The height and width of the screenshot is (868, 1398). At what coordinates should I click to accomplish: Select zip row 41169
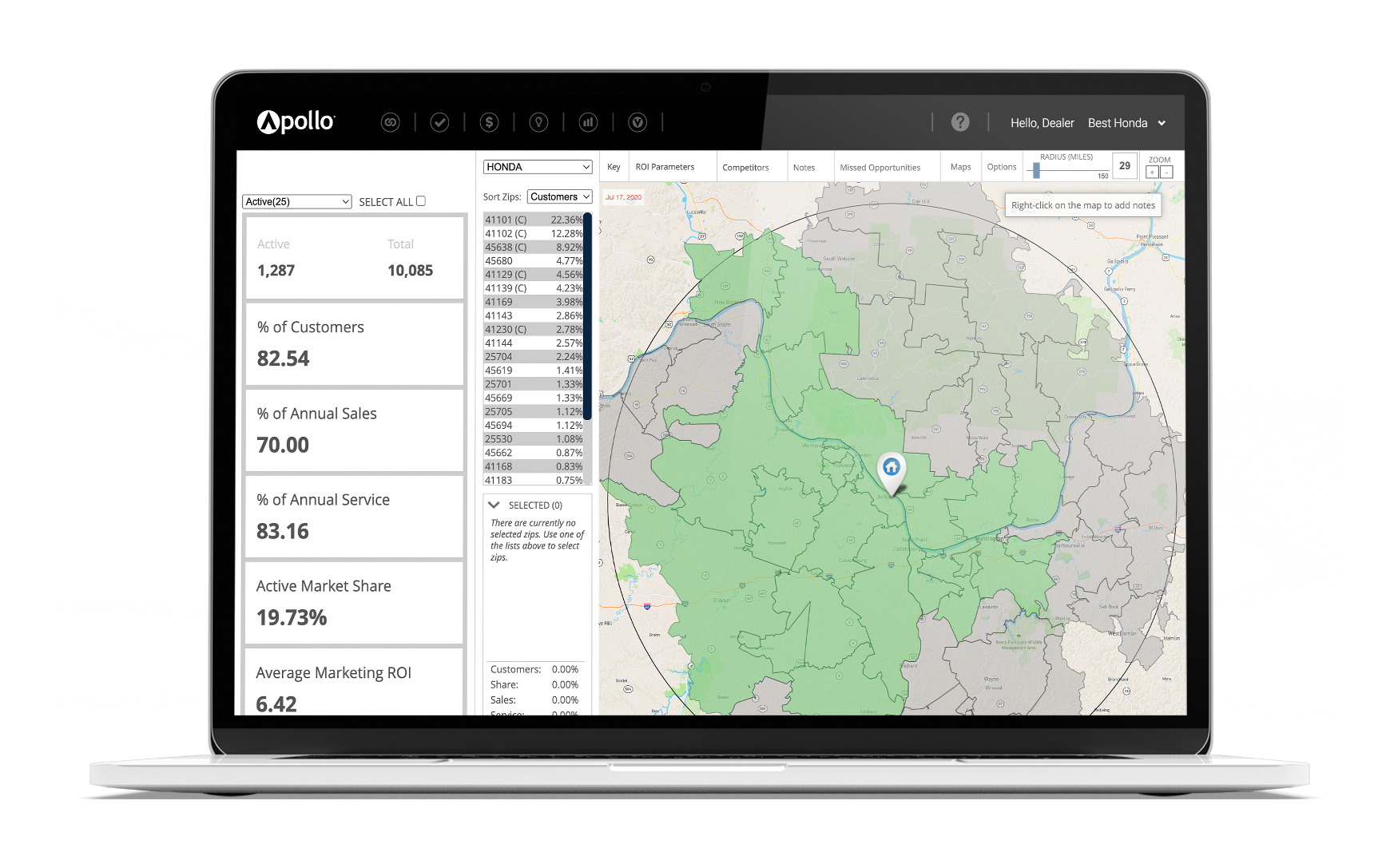pyautogui.click(x=534, y=301)
